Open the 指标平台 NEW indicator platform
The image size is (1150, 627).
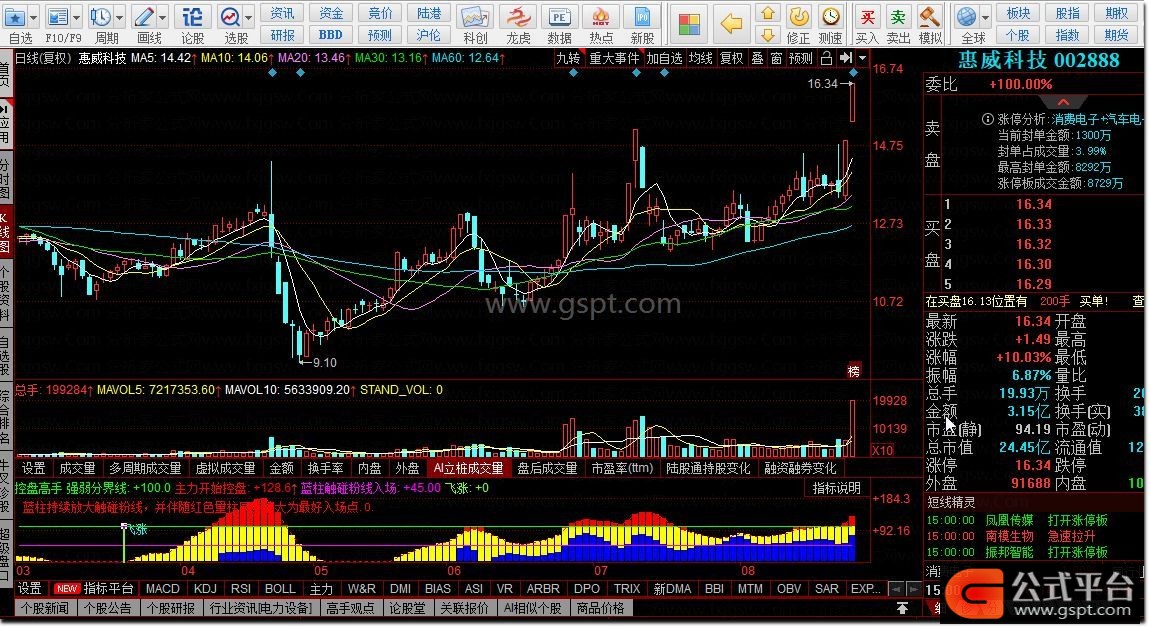pyautogui.click(x=96, y=589)
